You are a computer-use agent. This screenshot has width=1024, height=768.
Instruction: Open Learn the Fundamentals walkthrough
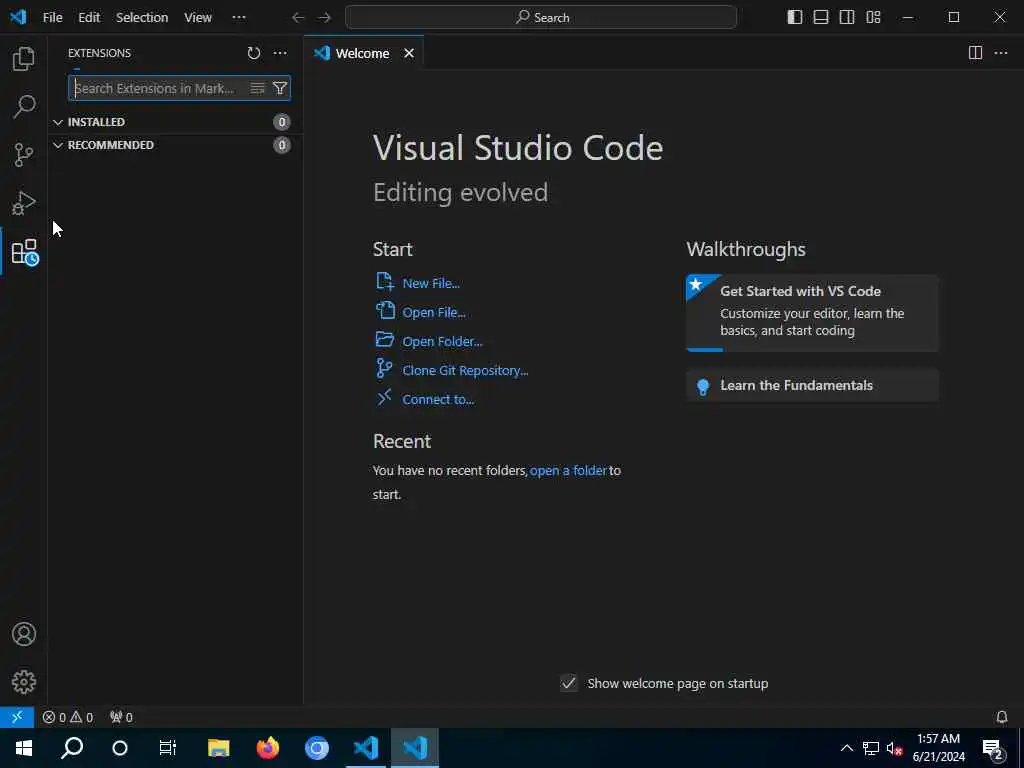pos(812,385)
